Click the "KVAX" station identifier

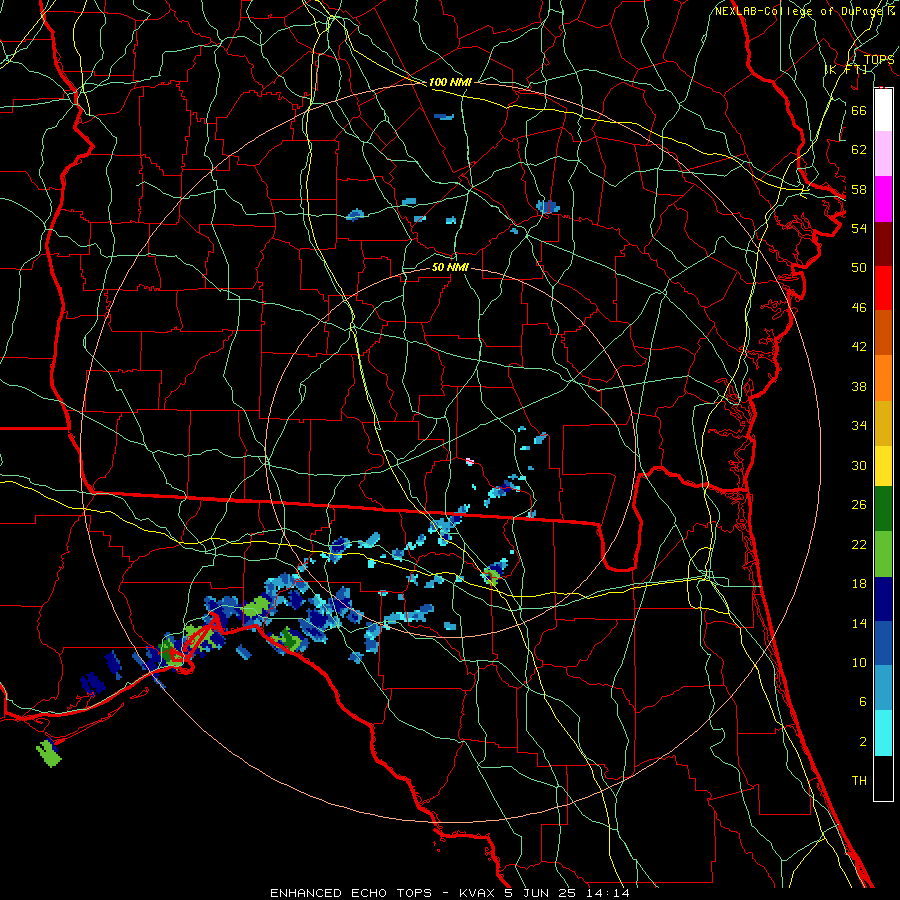[478, 893]
